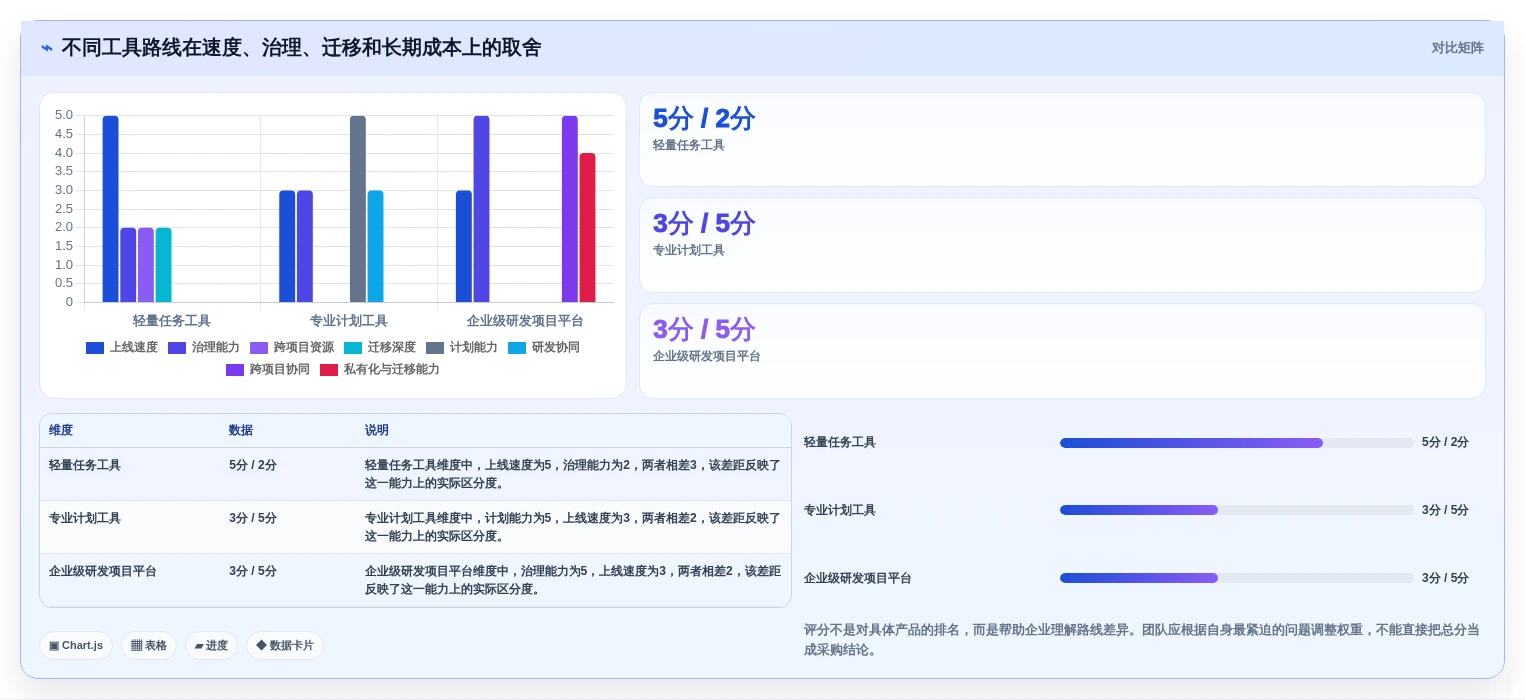1525x700 pixels.
Task: Click the 轻量任务工具 progress bar
Action: pyautogui.click(x=1237, y=443)
